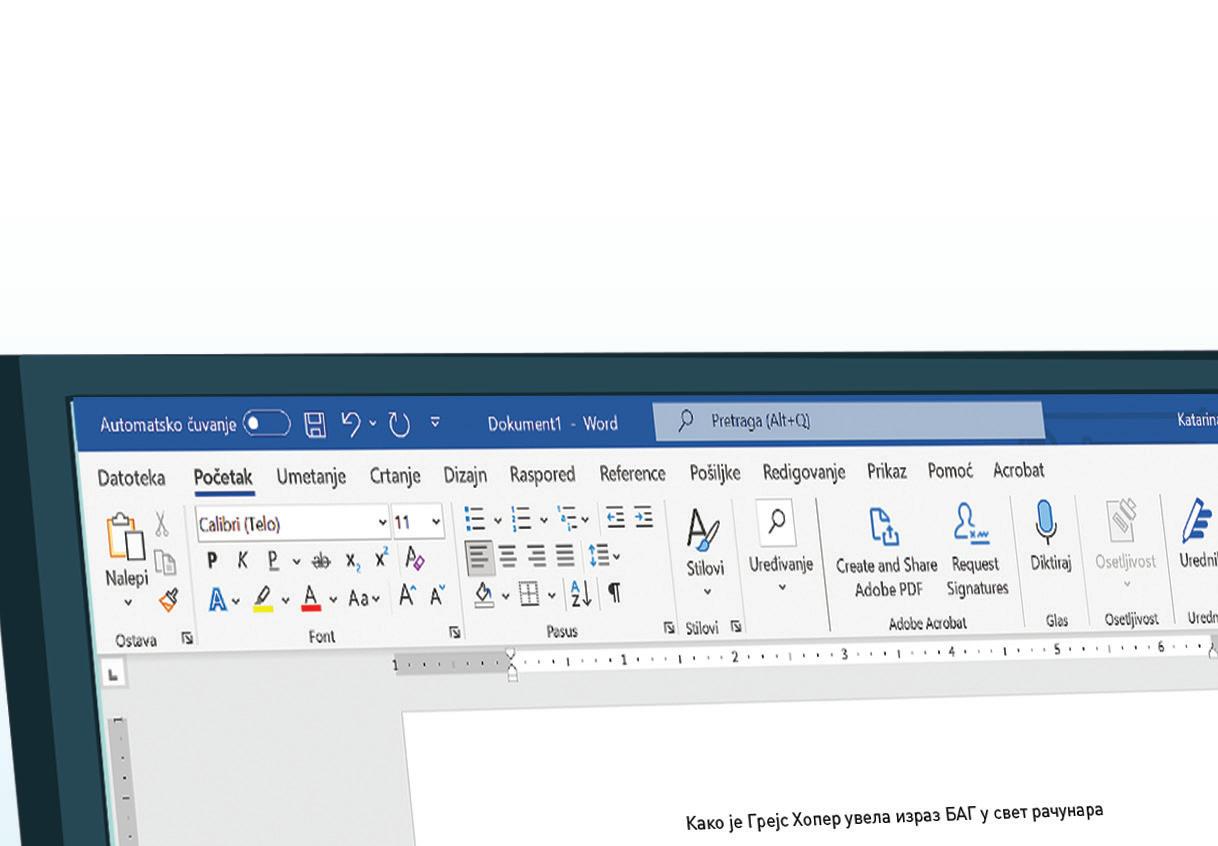Click the Stilovi styles brush A icon
The height and width of the screenshot is (846, 1218).
coord(704,529)
